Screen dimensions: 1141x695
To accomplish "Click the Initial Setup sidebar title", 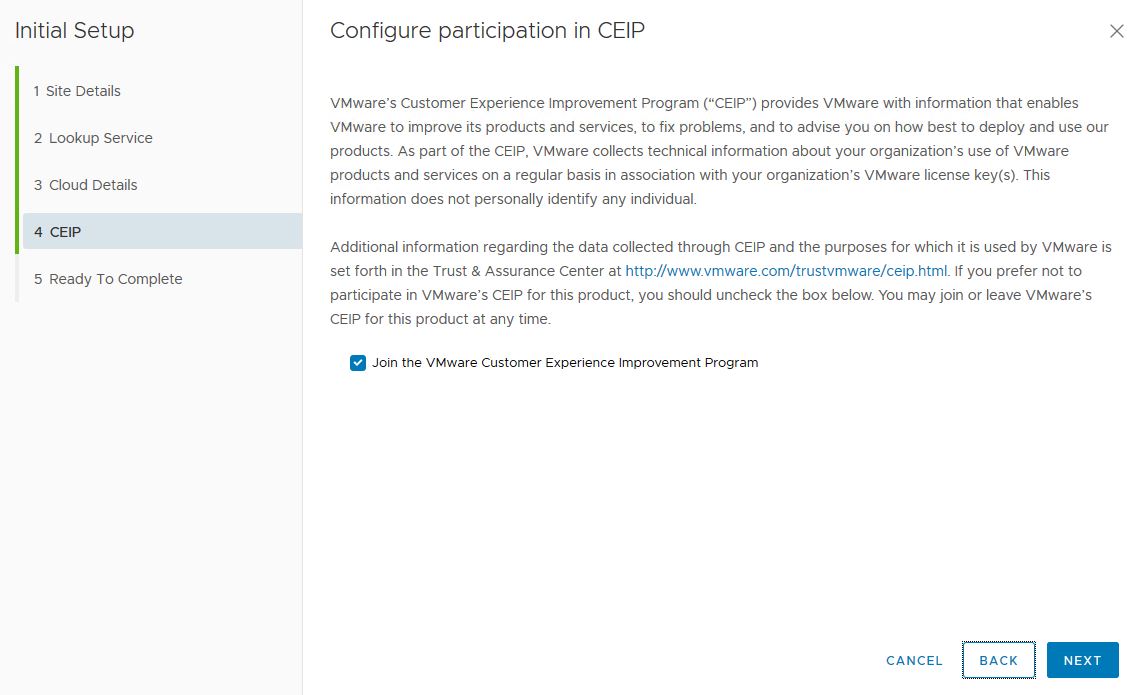I will point(74,31).
